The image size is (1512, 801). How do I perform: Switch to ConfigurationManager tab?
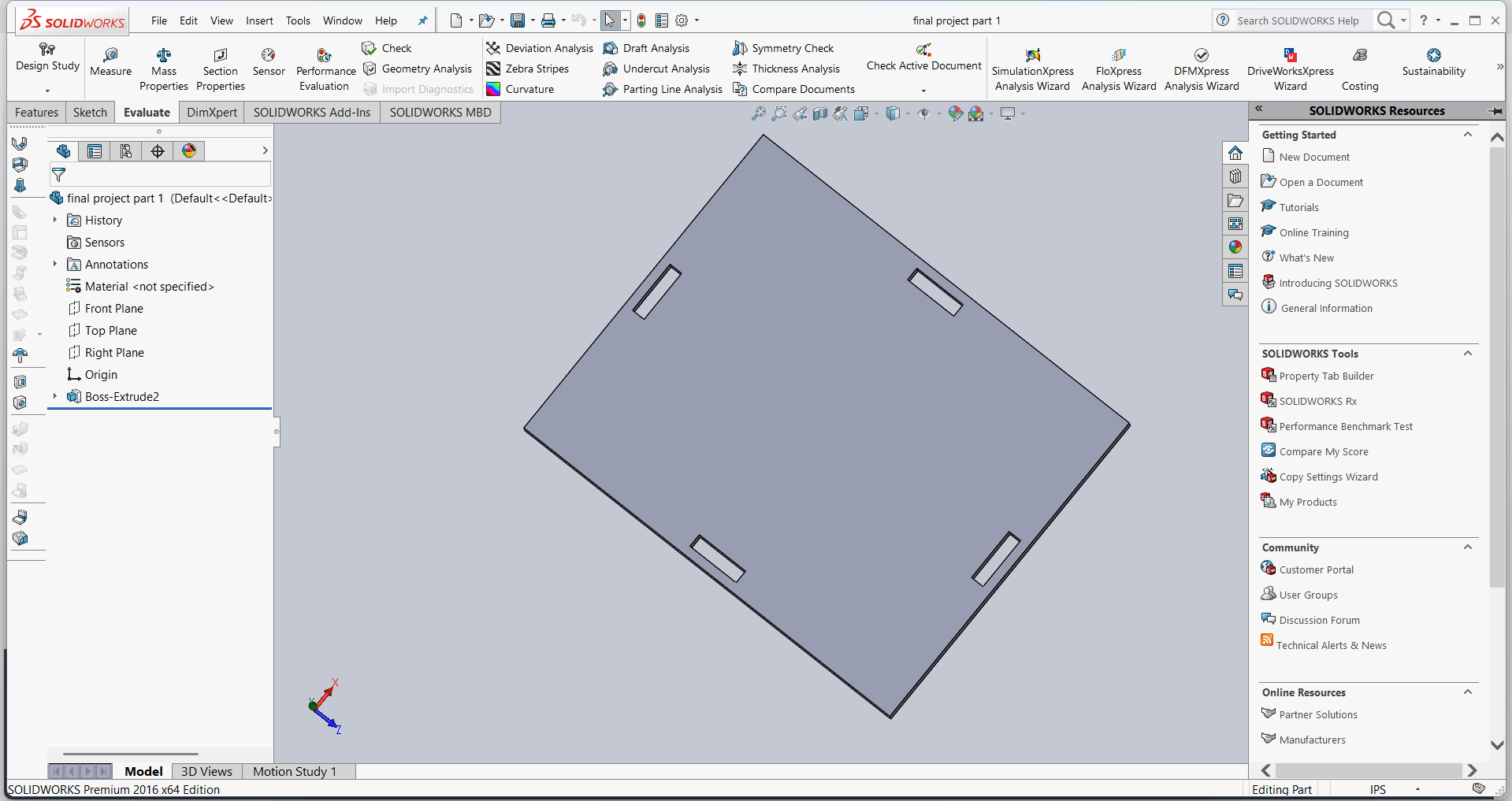tap(126, 151)
